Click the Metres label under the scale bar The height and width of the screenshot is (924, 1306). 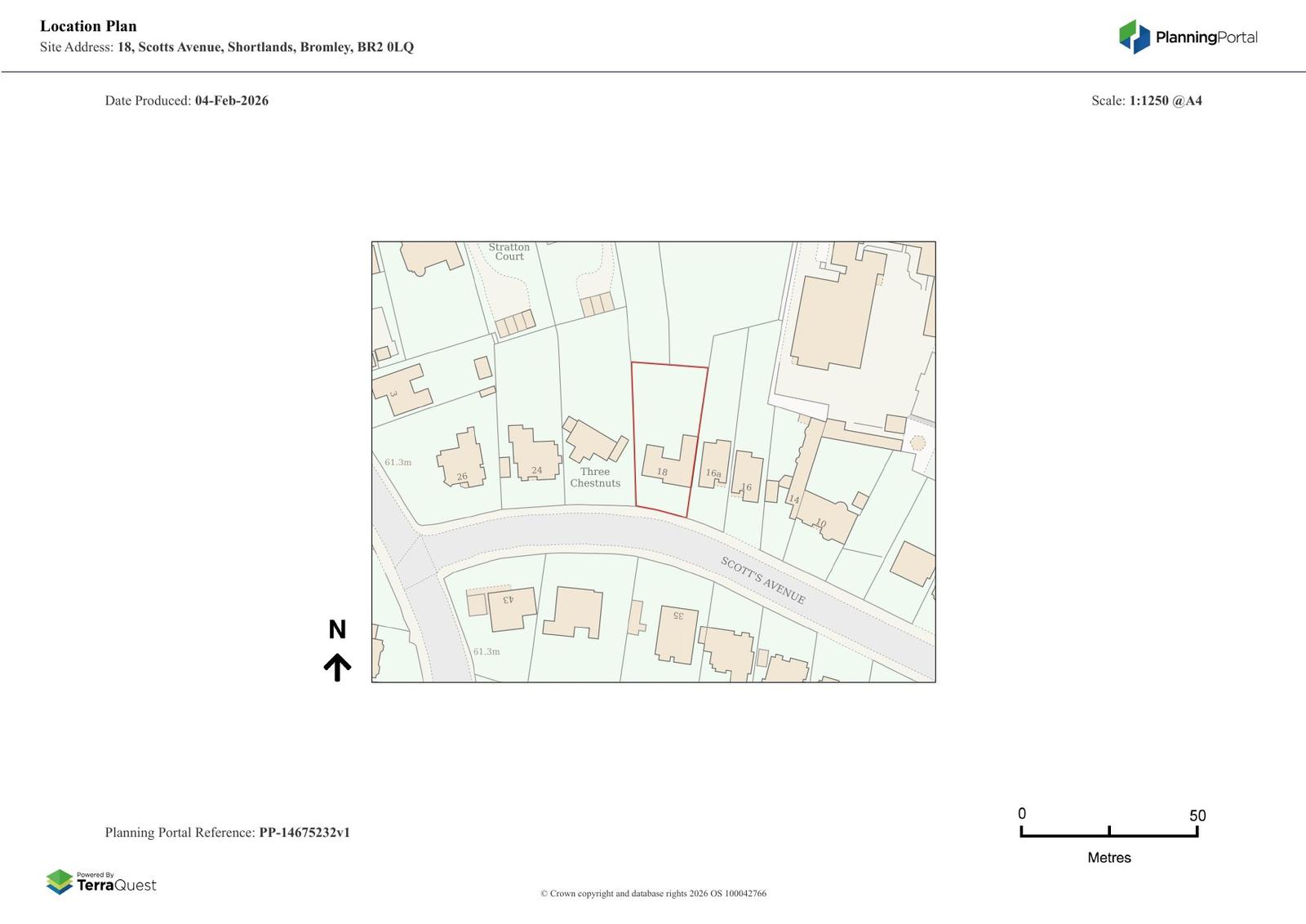point(1108,857)
